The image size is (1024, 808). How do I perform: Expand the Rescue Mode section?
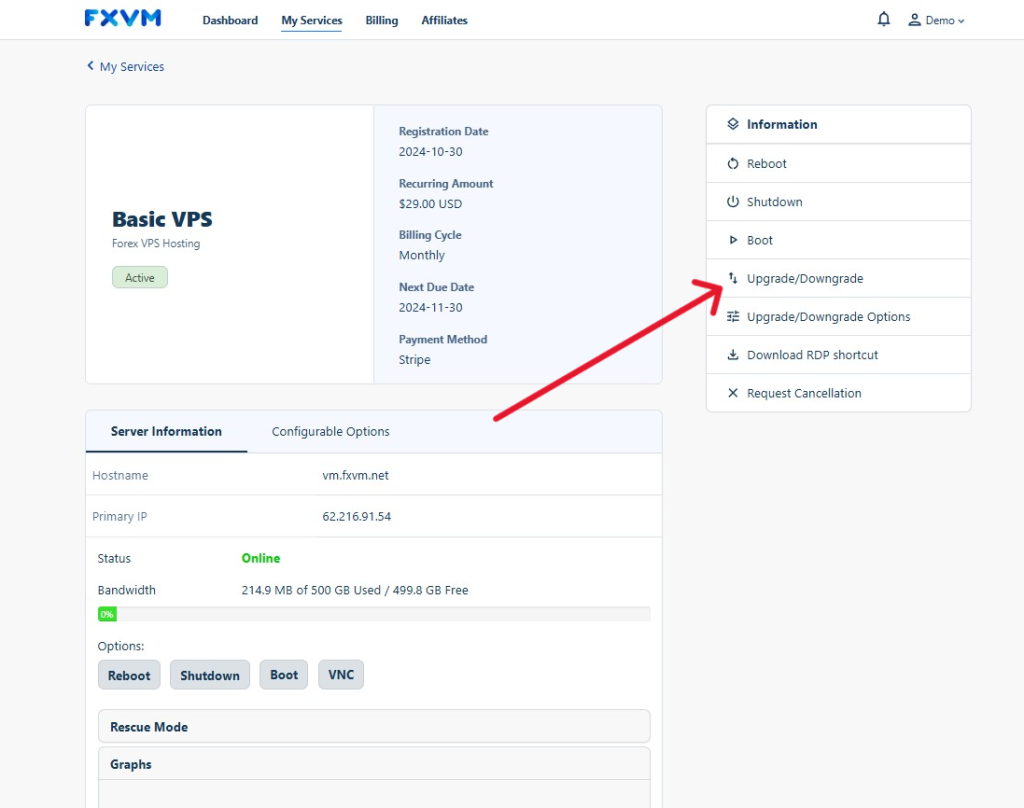pos(374,727)
